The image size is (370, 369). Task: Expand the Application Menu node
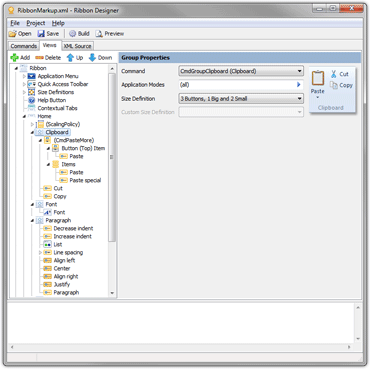tap(24, 76)
